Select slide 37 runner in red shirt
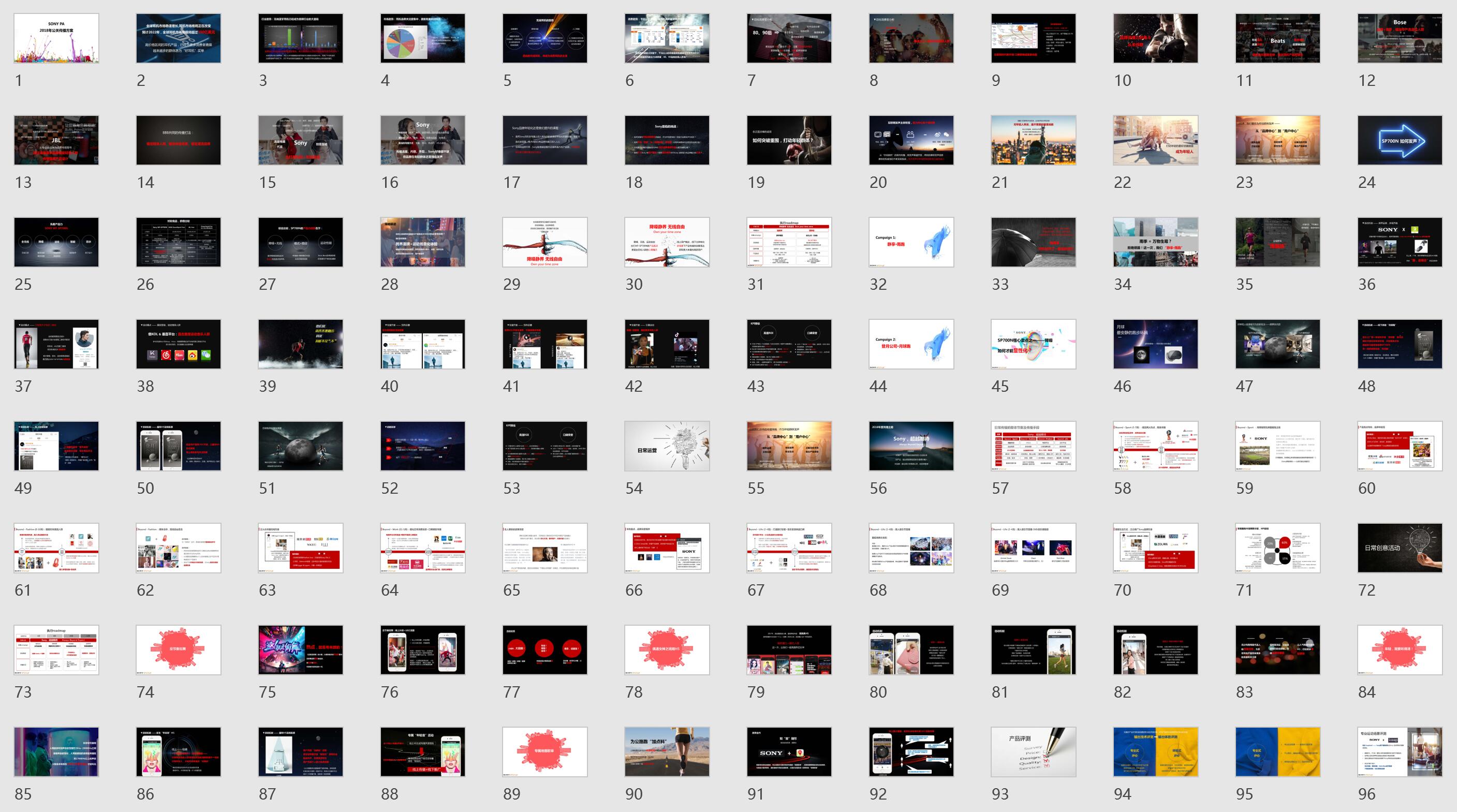Screen dimensions: 1457x812 click(x=56, y=344)
